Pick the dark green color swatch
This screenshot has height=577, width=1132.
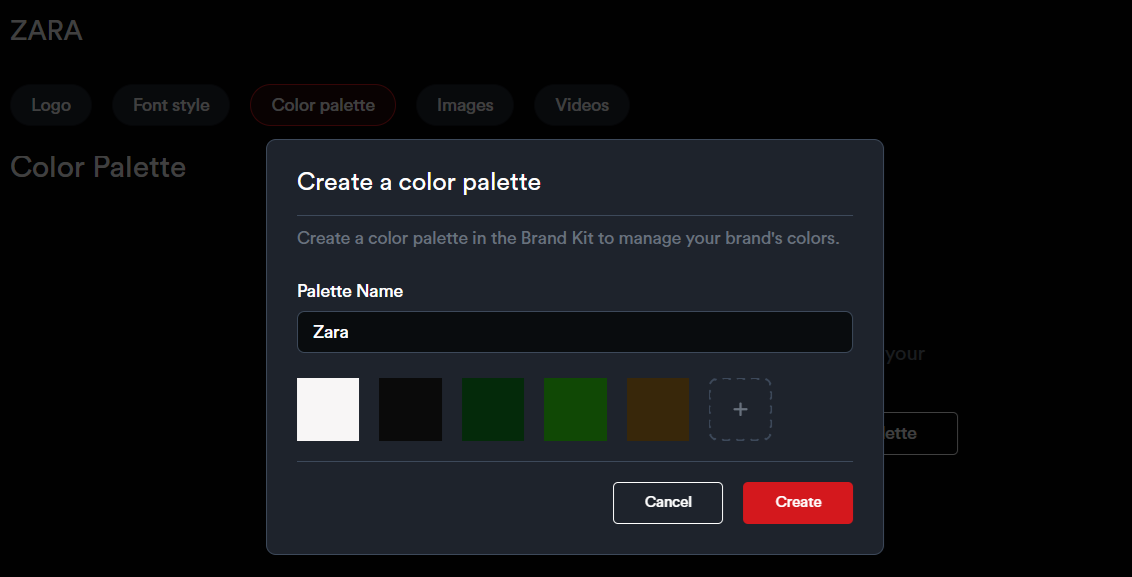click(x=493, y=409)
